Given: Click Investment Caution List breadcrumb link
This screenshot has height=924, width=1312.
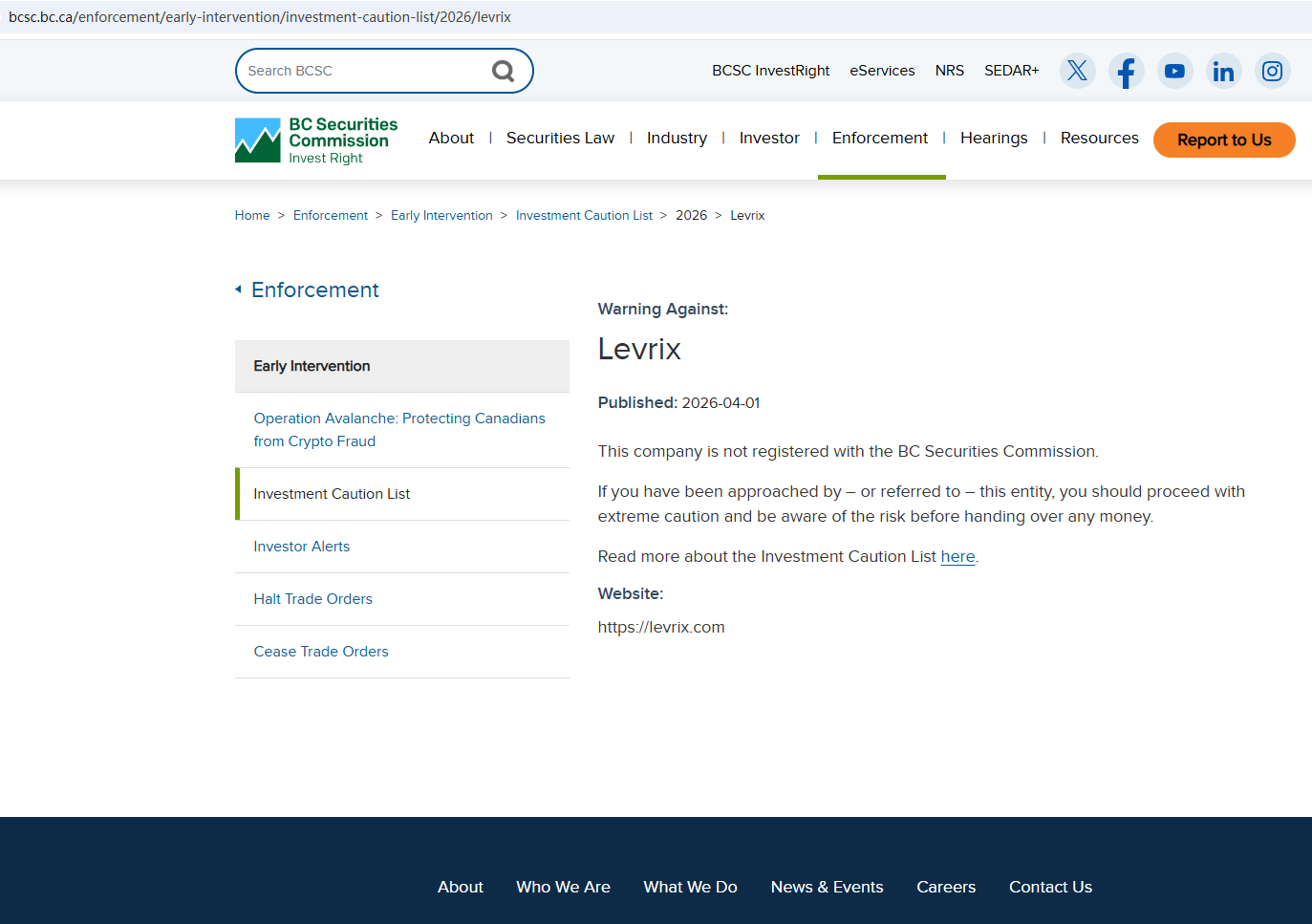Looking at the screenshot, I should click(x=584, y=215).
